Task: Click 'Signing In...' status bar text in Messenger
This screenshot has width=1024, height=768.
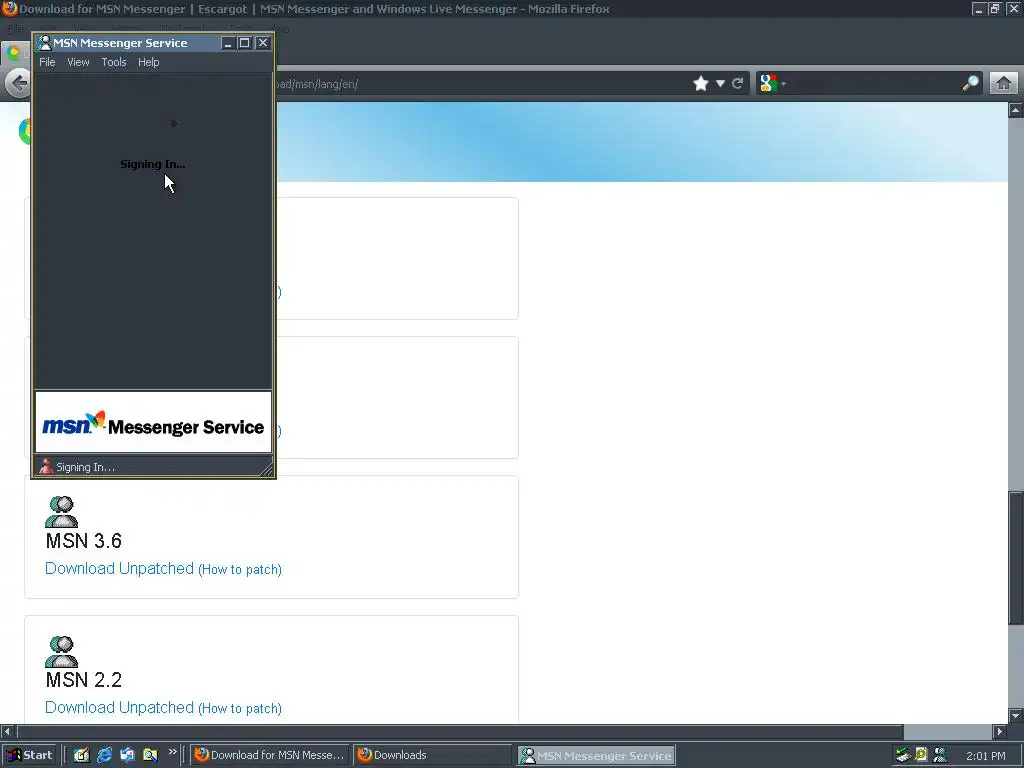Action: (86, 467)
